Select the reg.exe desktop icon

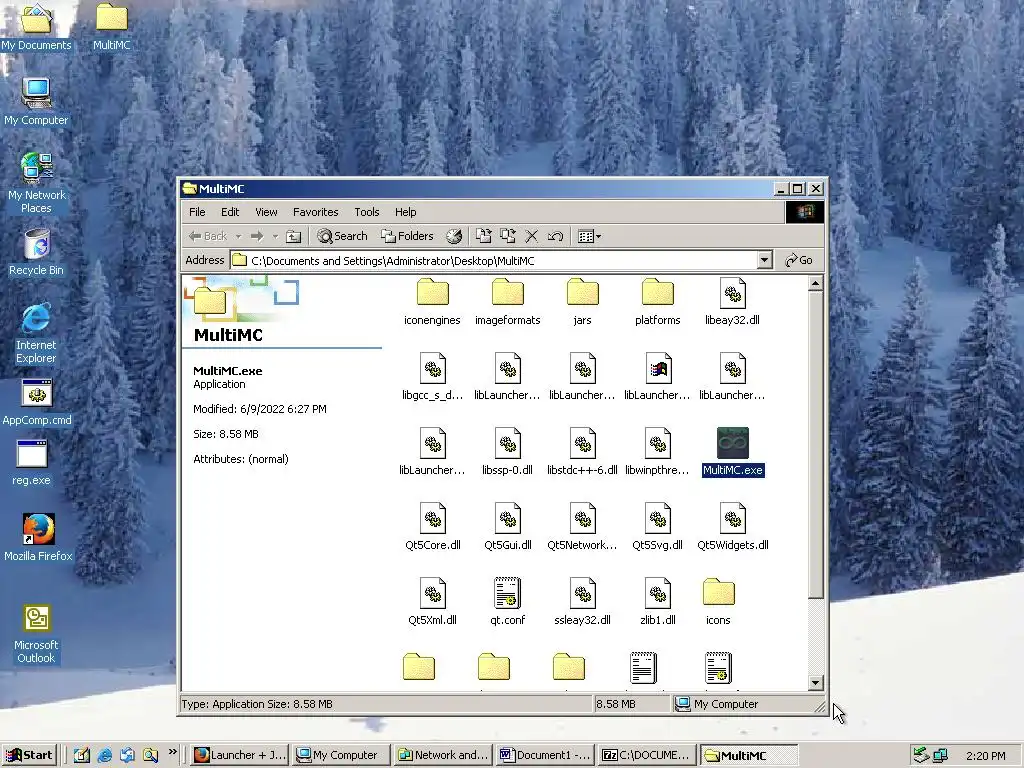(31, 462)
